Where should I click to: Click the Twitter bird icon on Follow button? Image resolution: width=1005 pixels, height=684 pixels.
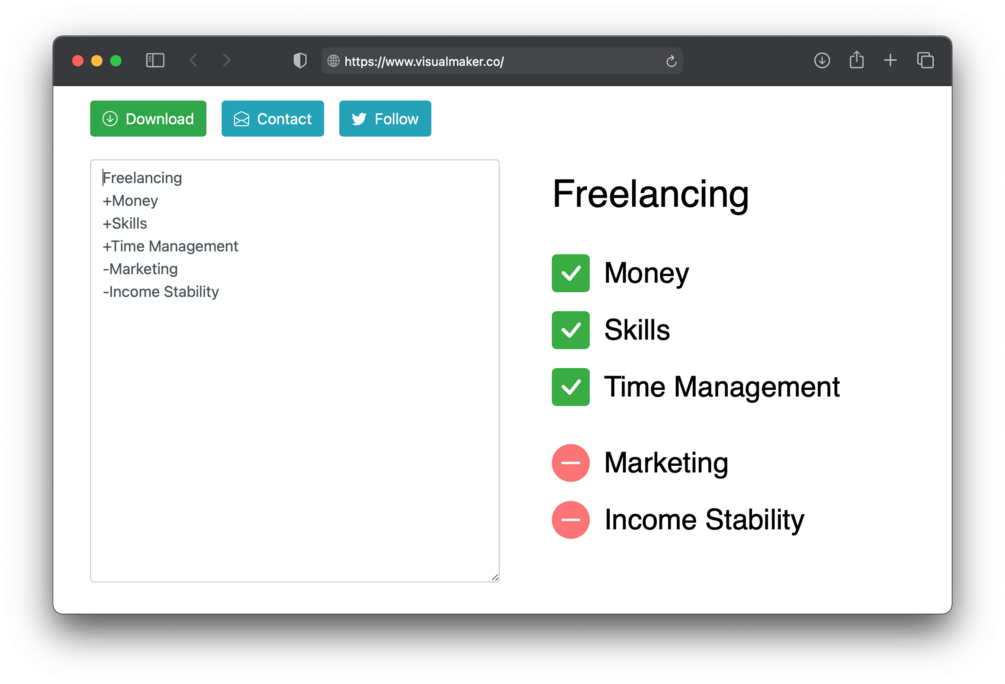(x=358, y=118)
